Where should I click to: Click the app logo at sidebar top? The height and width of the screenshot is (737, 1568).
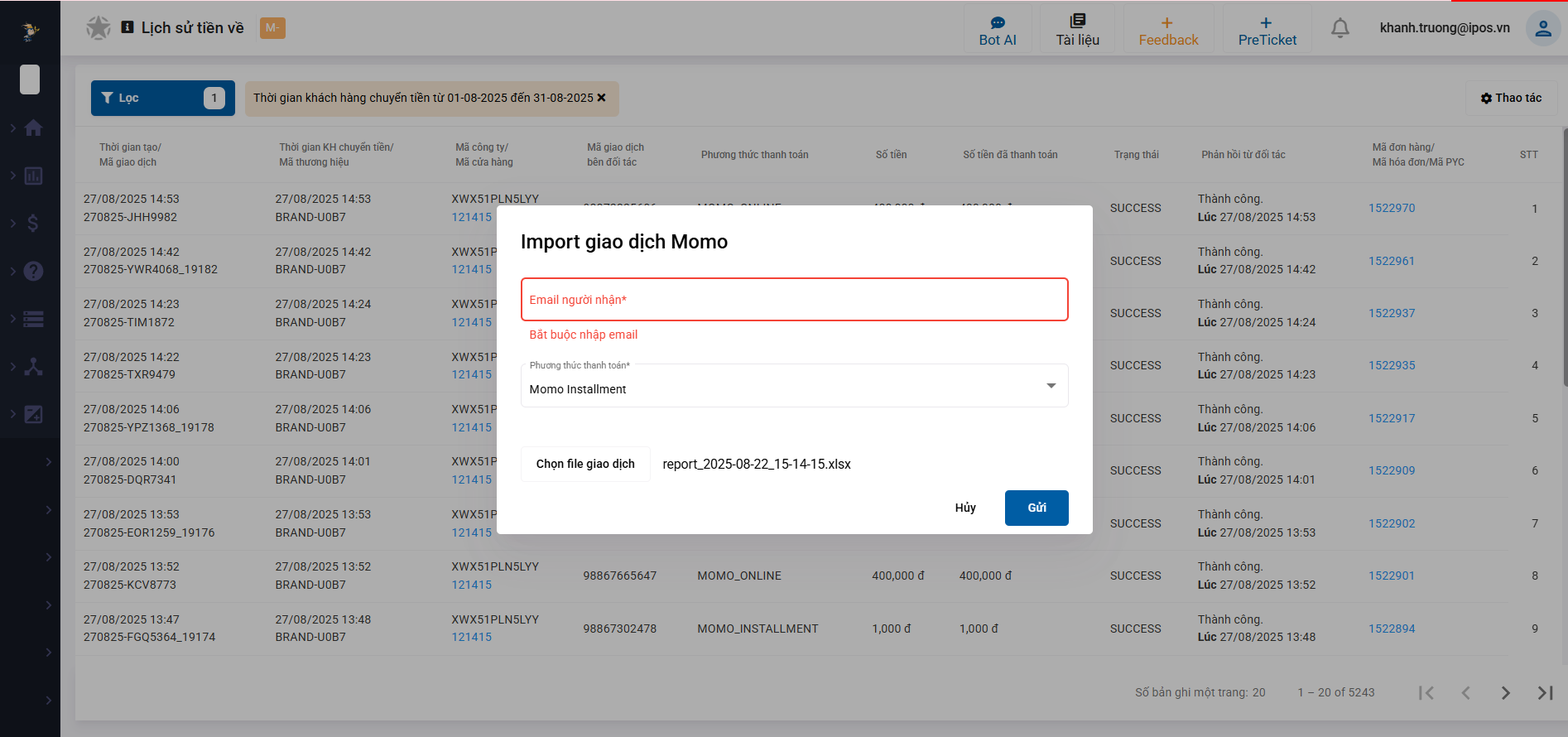31,31
